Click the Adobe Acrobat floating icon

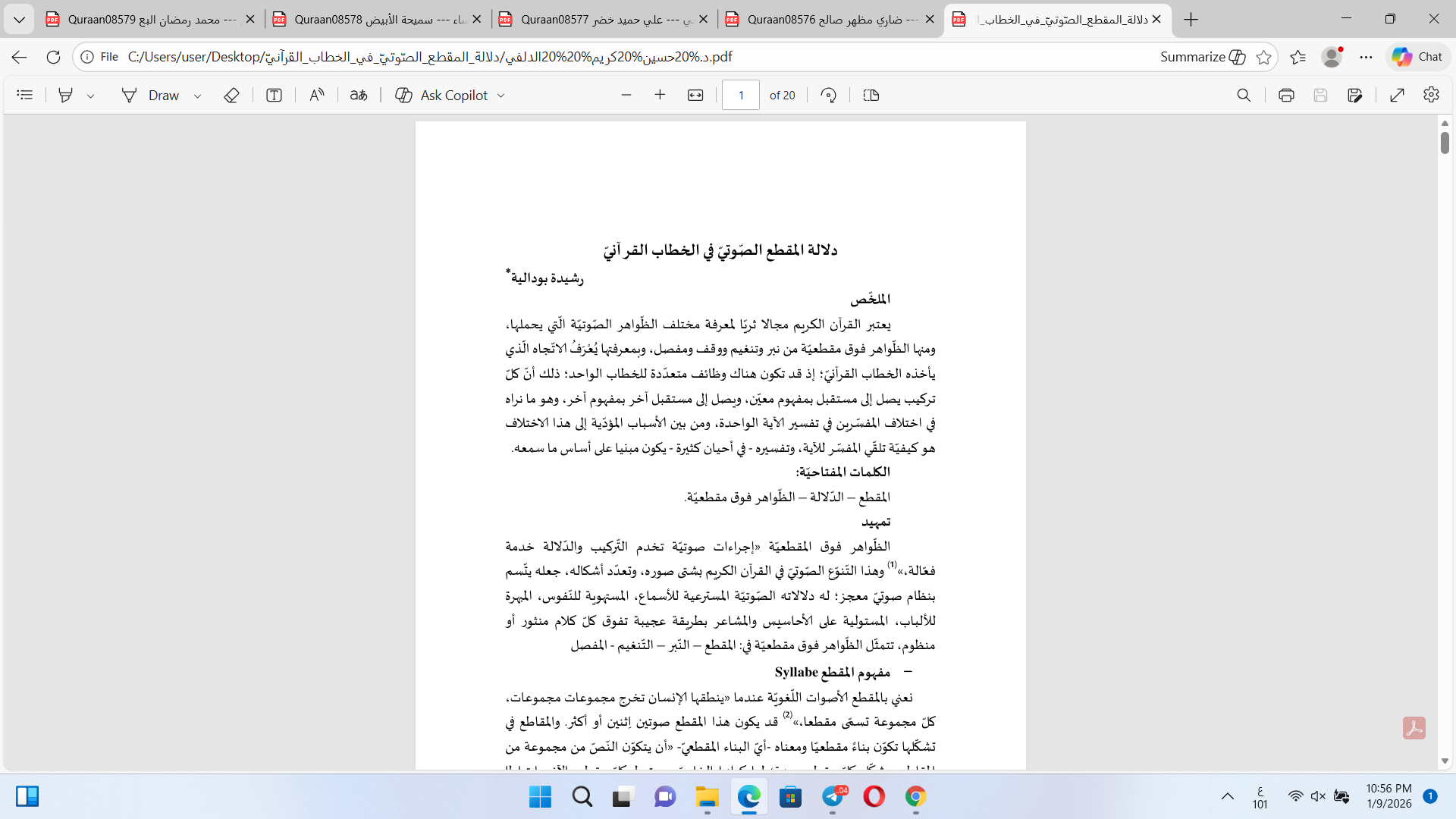(x=1414, y=728)
